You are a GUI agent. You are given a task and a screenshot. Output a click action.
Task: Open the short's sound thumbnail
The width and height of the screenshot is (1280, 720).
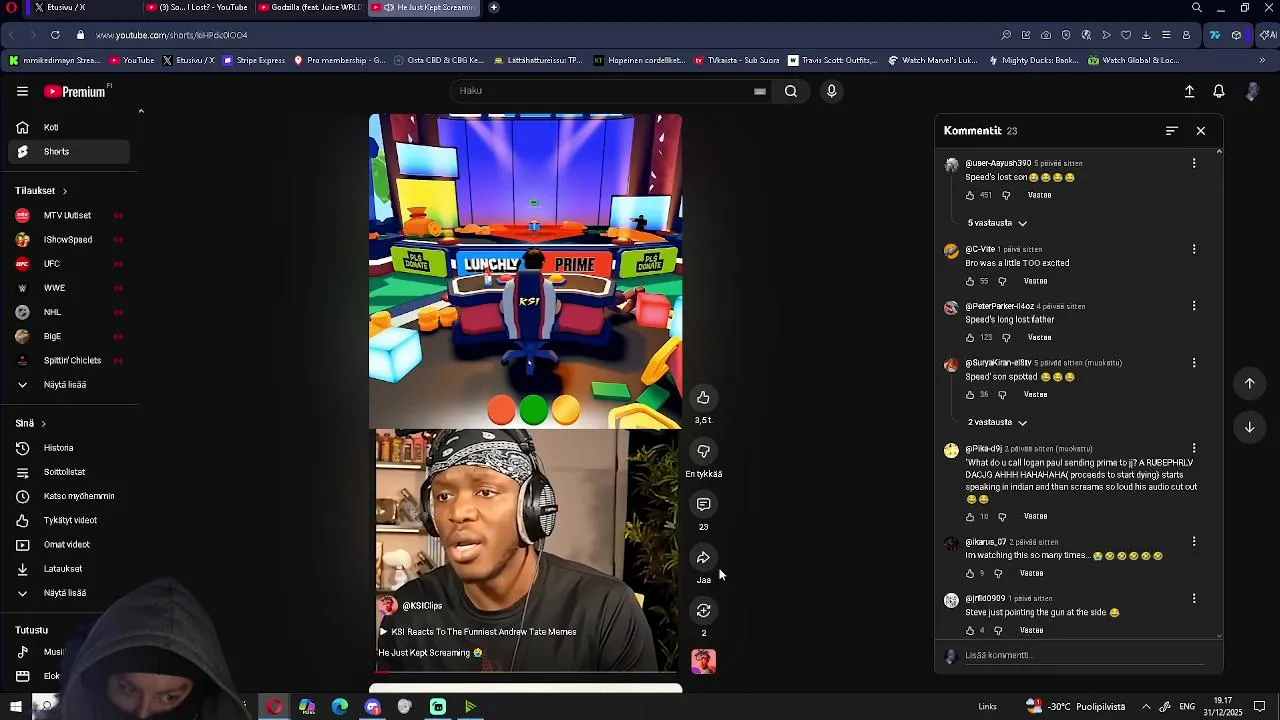[703, 661]
